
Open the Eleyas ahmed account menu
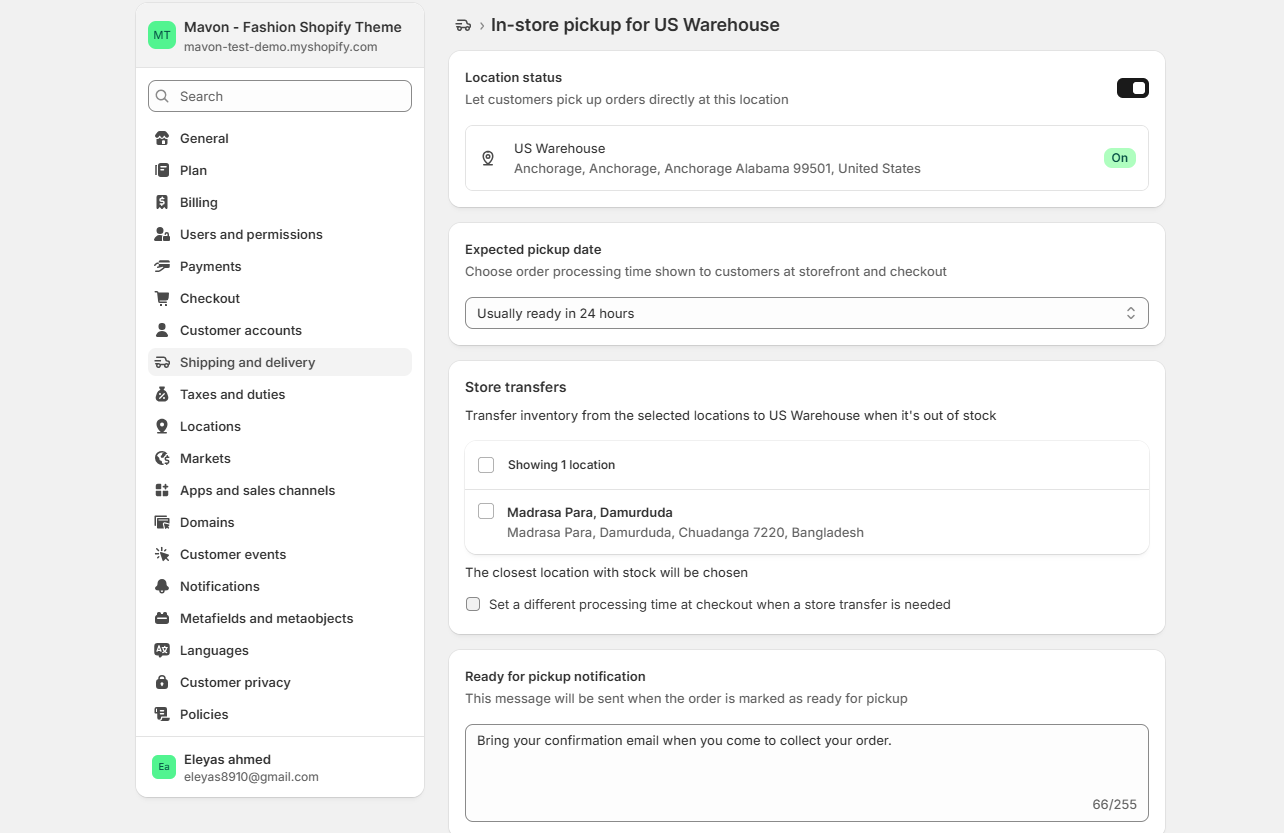[x=280, y=767]
